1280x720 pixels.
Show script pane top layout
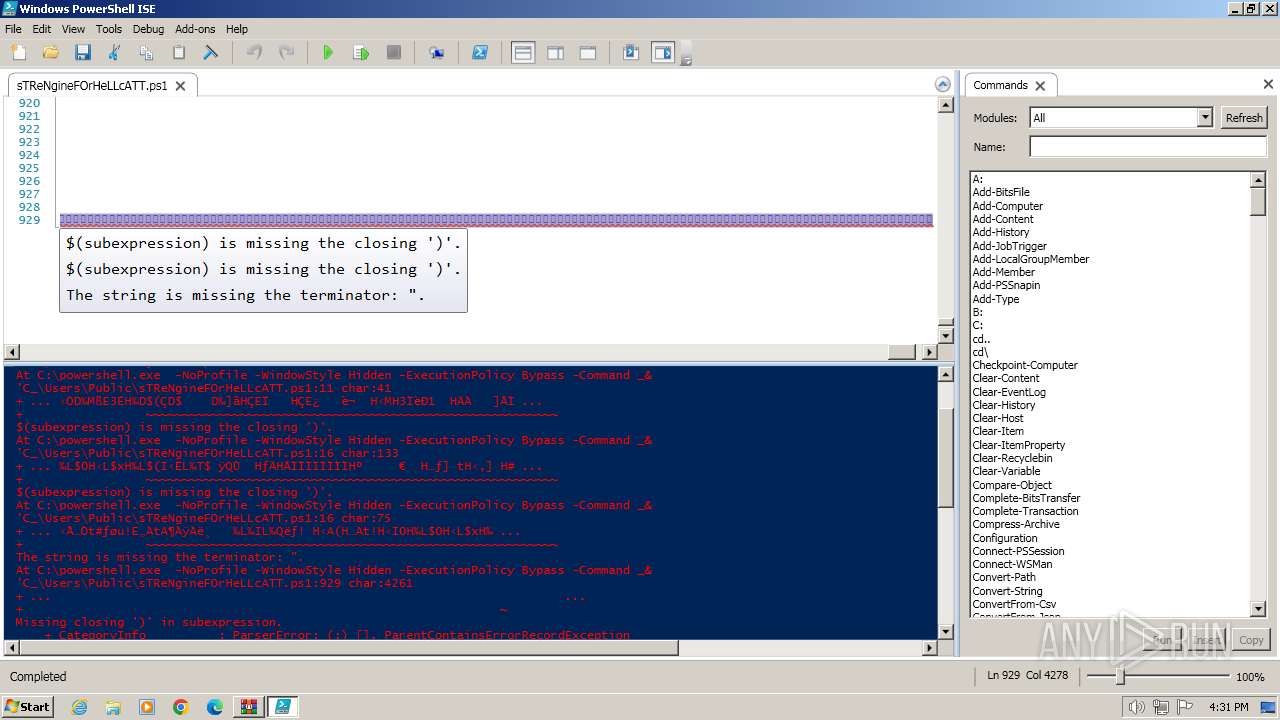pyautogui.click(x=523, y=52)
